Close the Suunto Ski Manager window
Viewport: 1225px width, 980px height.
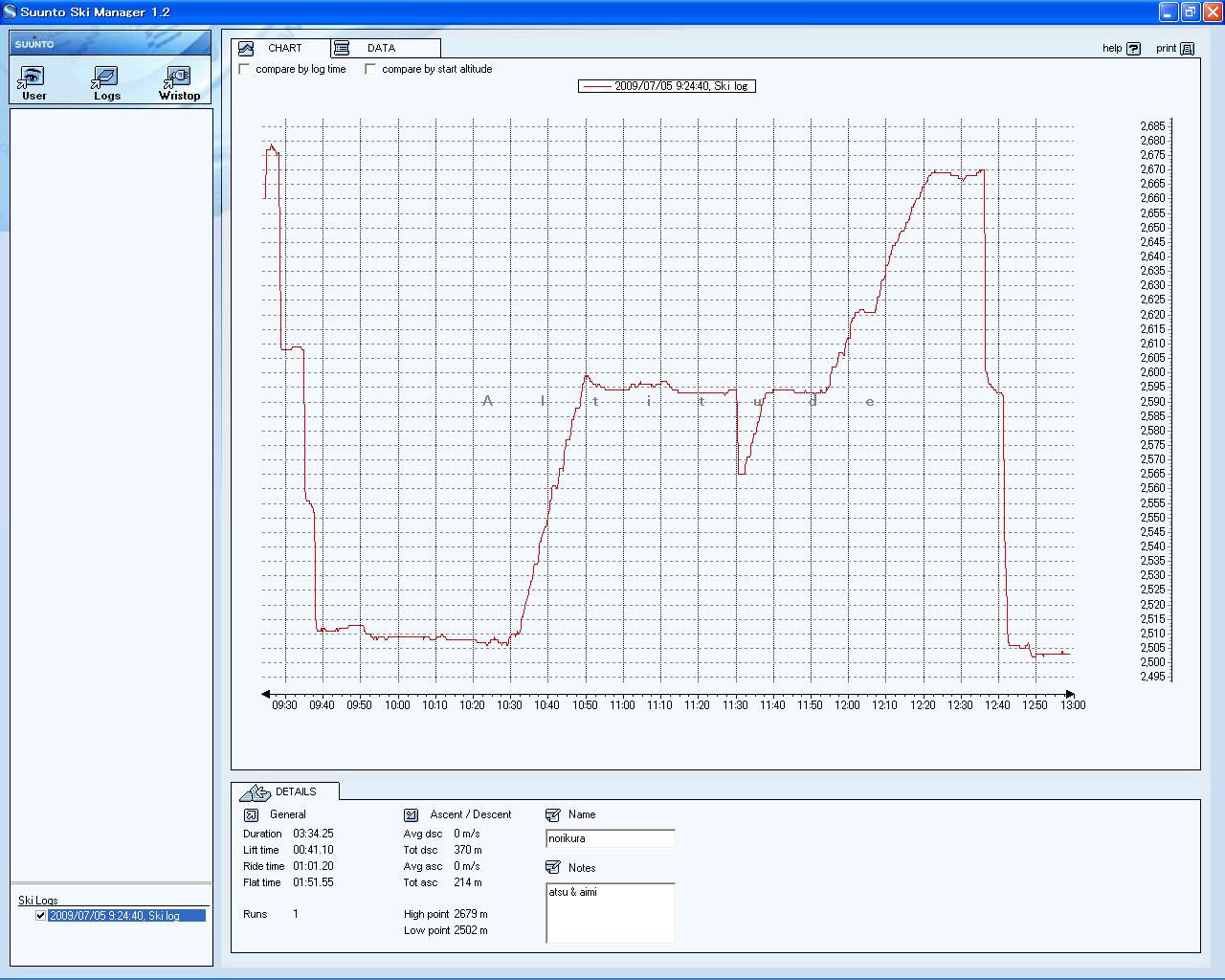(1212, 11)
